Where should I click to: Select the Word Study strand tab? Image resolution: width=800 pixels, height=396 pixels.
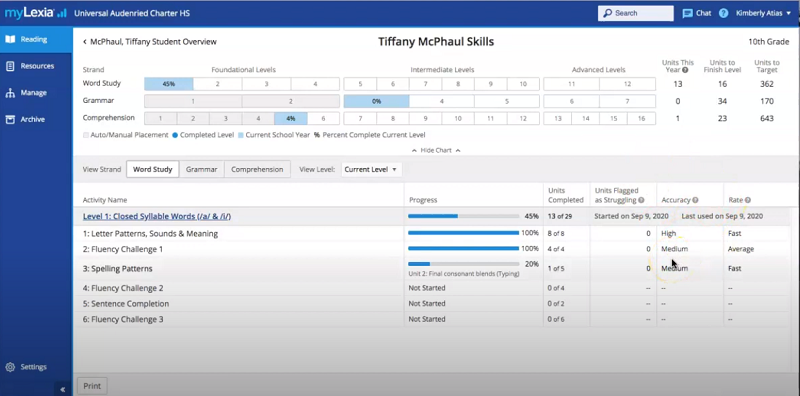(153, 169)
